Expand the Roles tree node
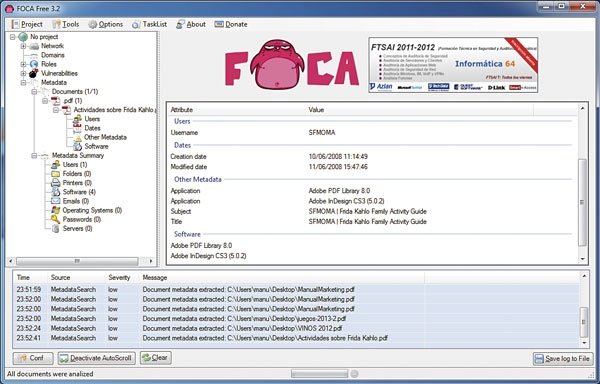Screen dimensions: 600x384 pos(23,64)
